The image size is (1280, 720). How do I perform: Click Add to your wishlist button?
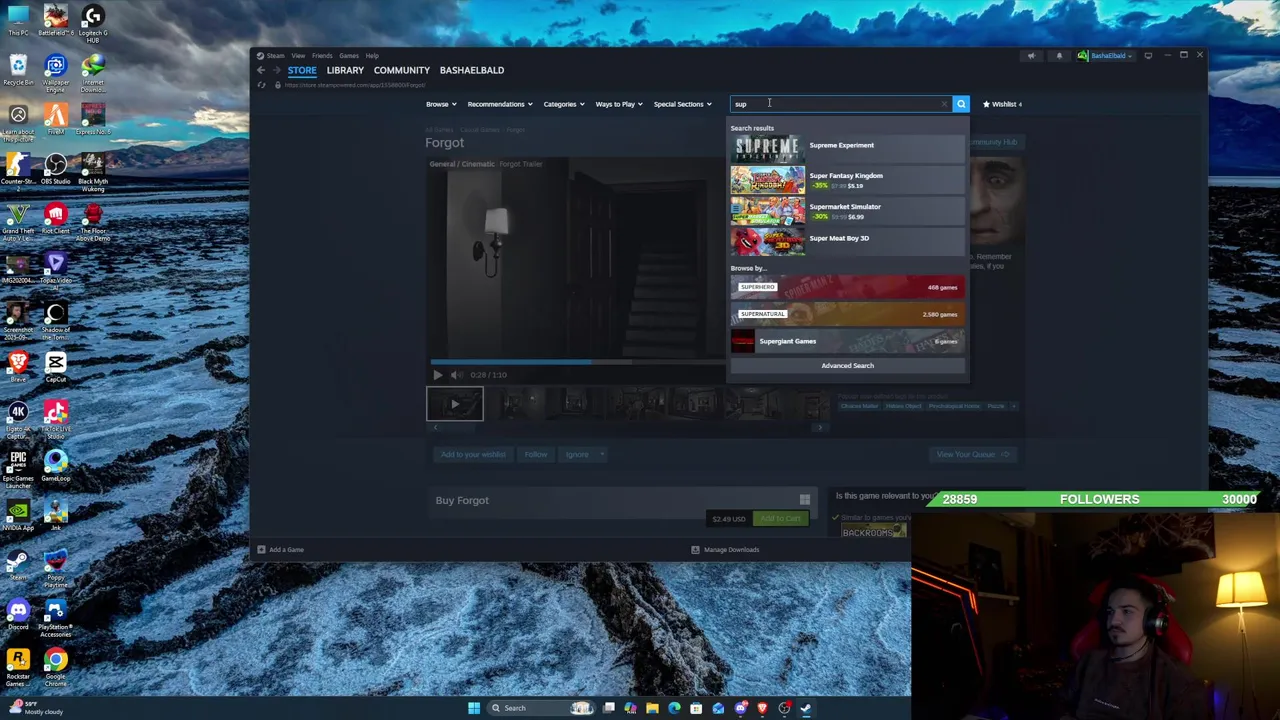pyautogui.click(x=473, y=454)
